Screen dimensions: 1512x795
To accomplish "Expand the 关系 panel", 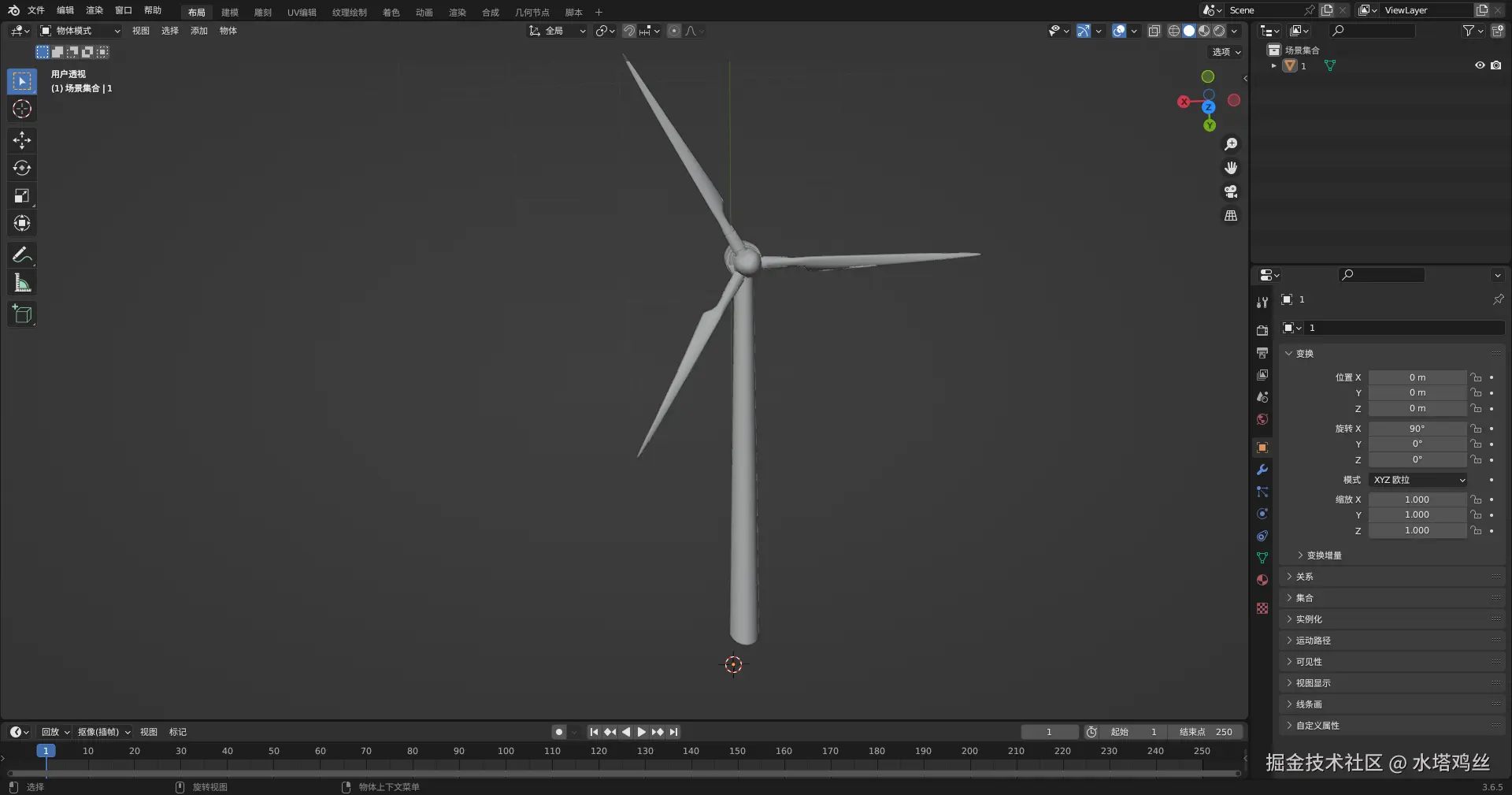I will click(x=1305, y=577).
